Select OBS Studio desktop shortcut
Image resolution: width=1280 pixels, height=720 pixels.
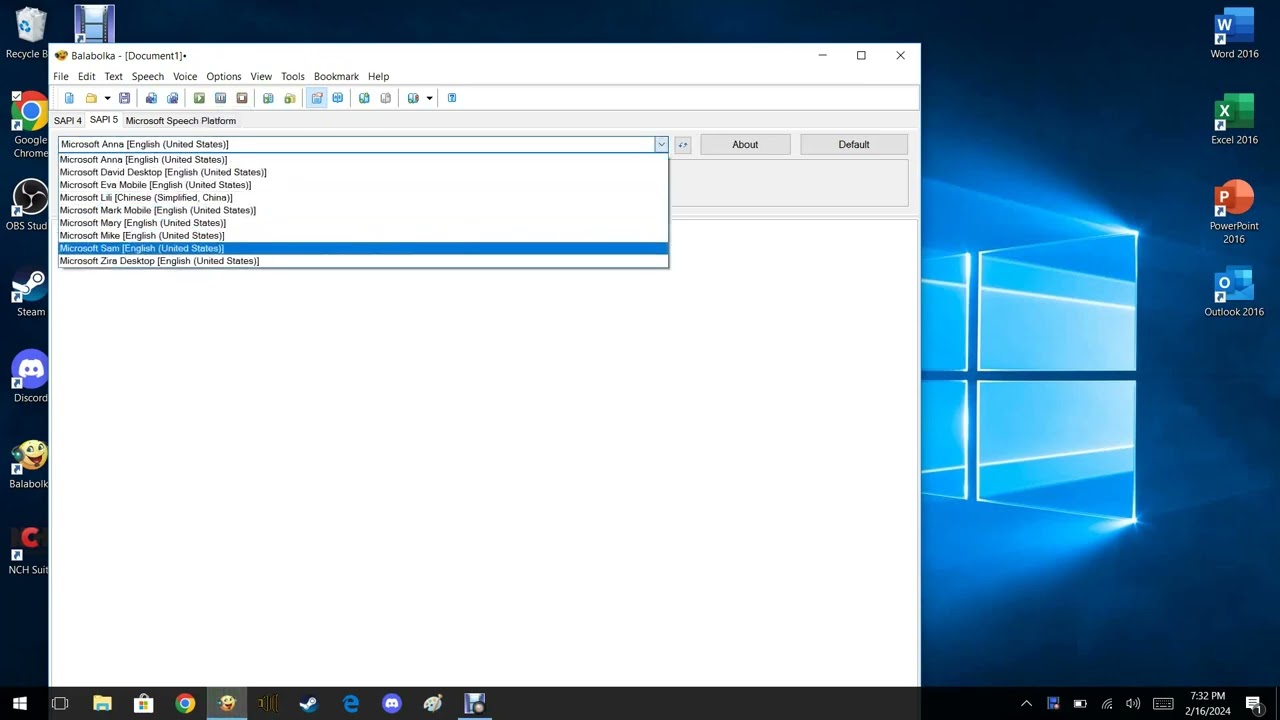coord(29,206)
